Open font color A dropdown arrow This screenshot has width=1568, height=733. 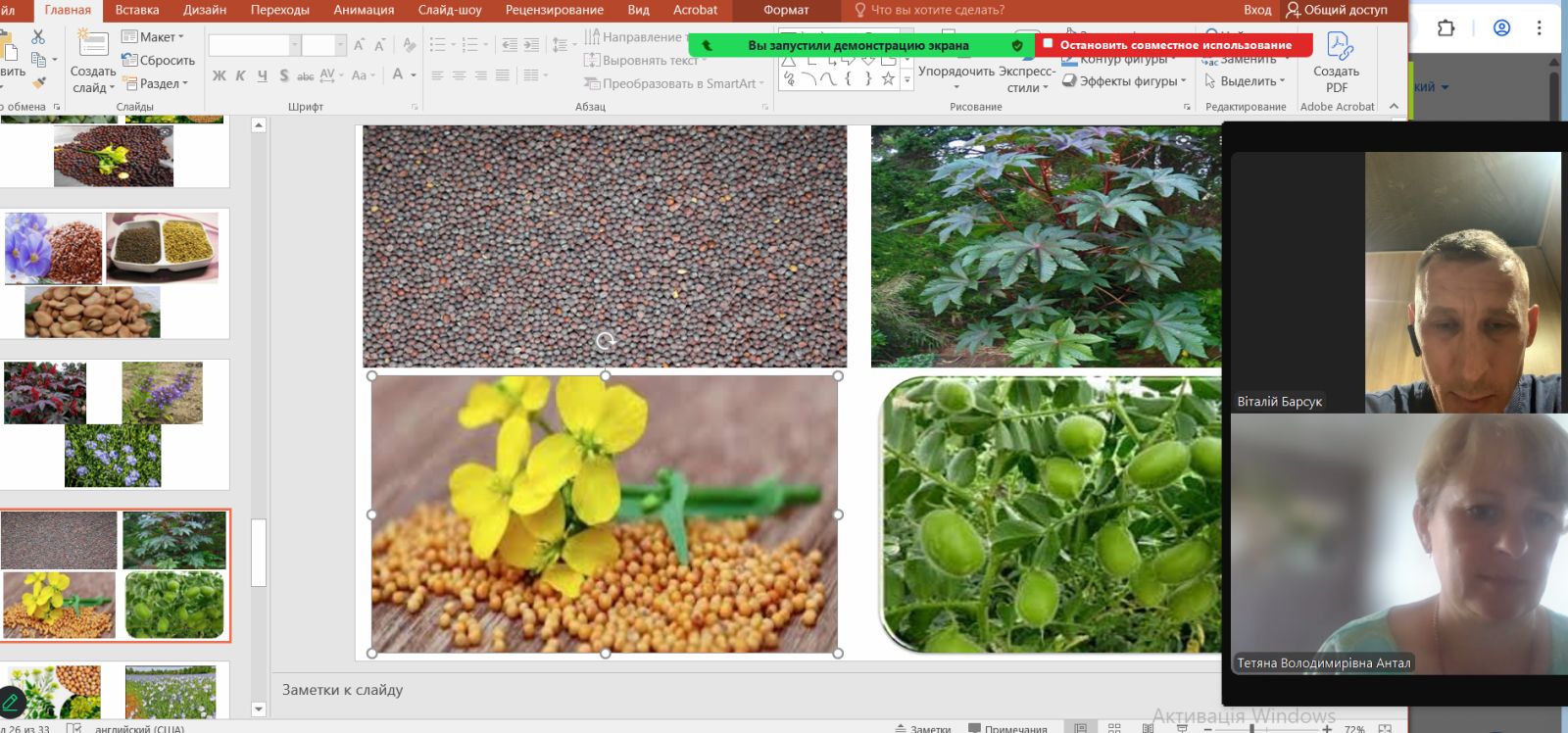414,75
